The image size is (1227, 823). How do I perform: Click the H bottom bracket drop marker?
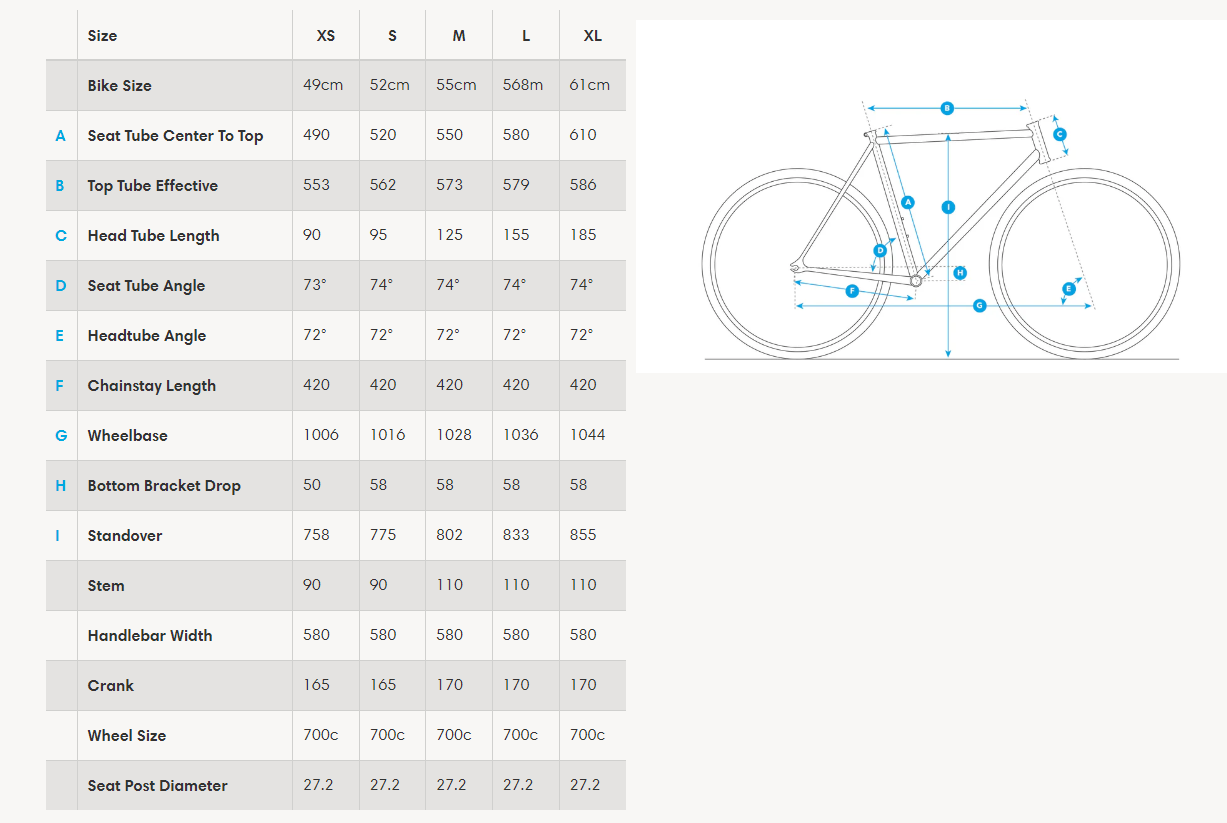960,272
